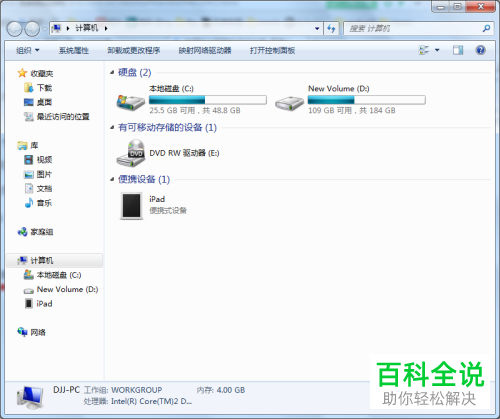500x419 pixels.
Task: Select the iPad portable device icon
Action: click(x=131, y=206)
